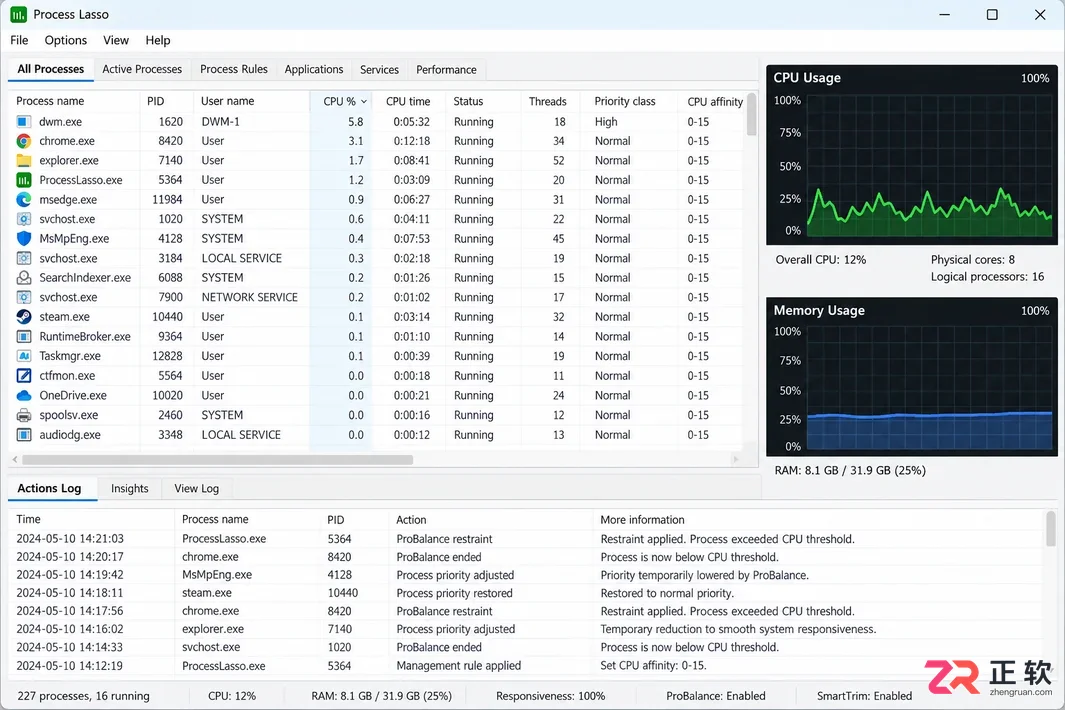The width and height of the screenshot is (1065, 710).
Task: Select the steam.exe priority restored log entry
Action: (x=526, y=593)
